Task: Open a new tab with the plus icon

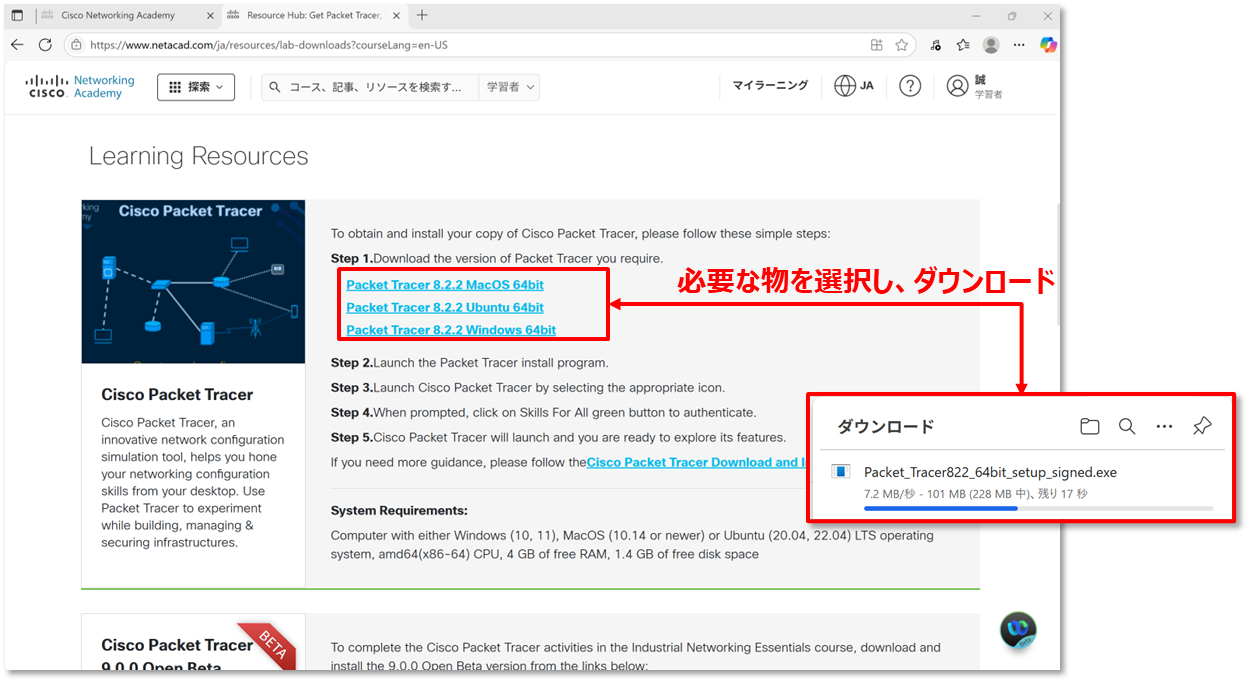Action: click(422, 15)
